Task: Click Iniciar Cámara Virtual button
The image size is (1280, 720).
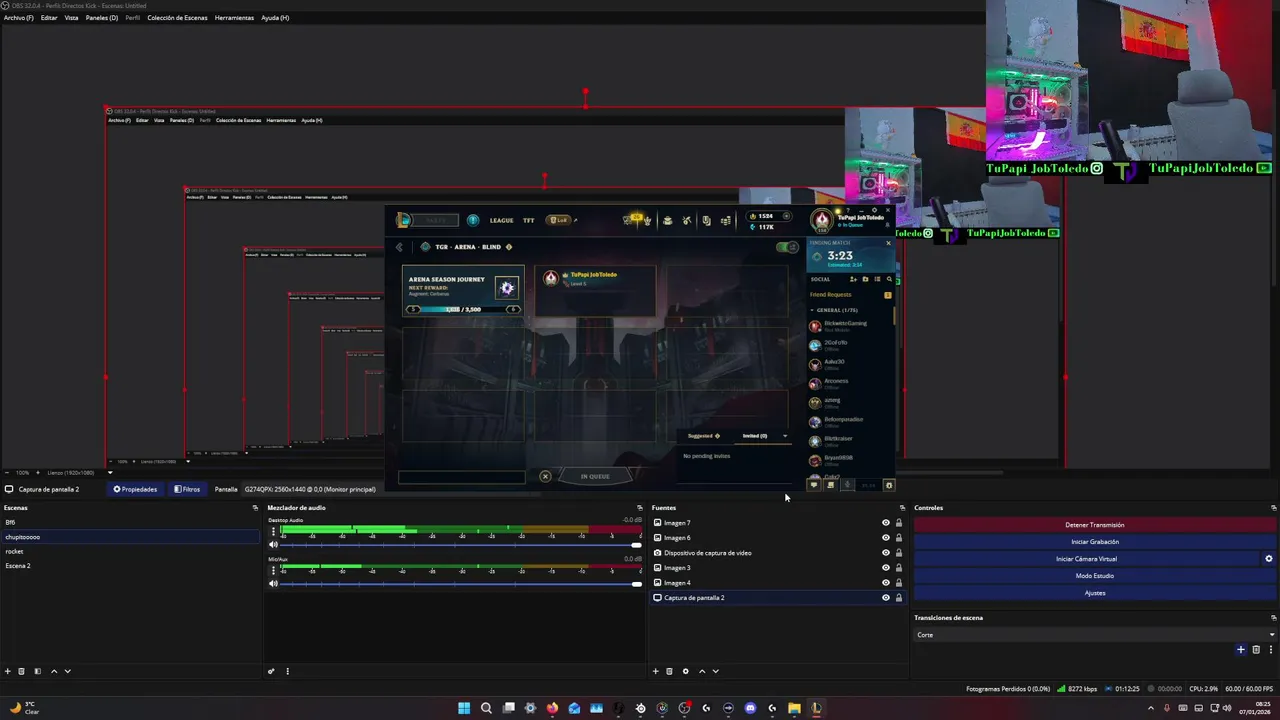Action: coord(1087,559)
